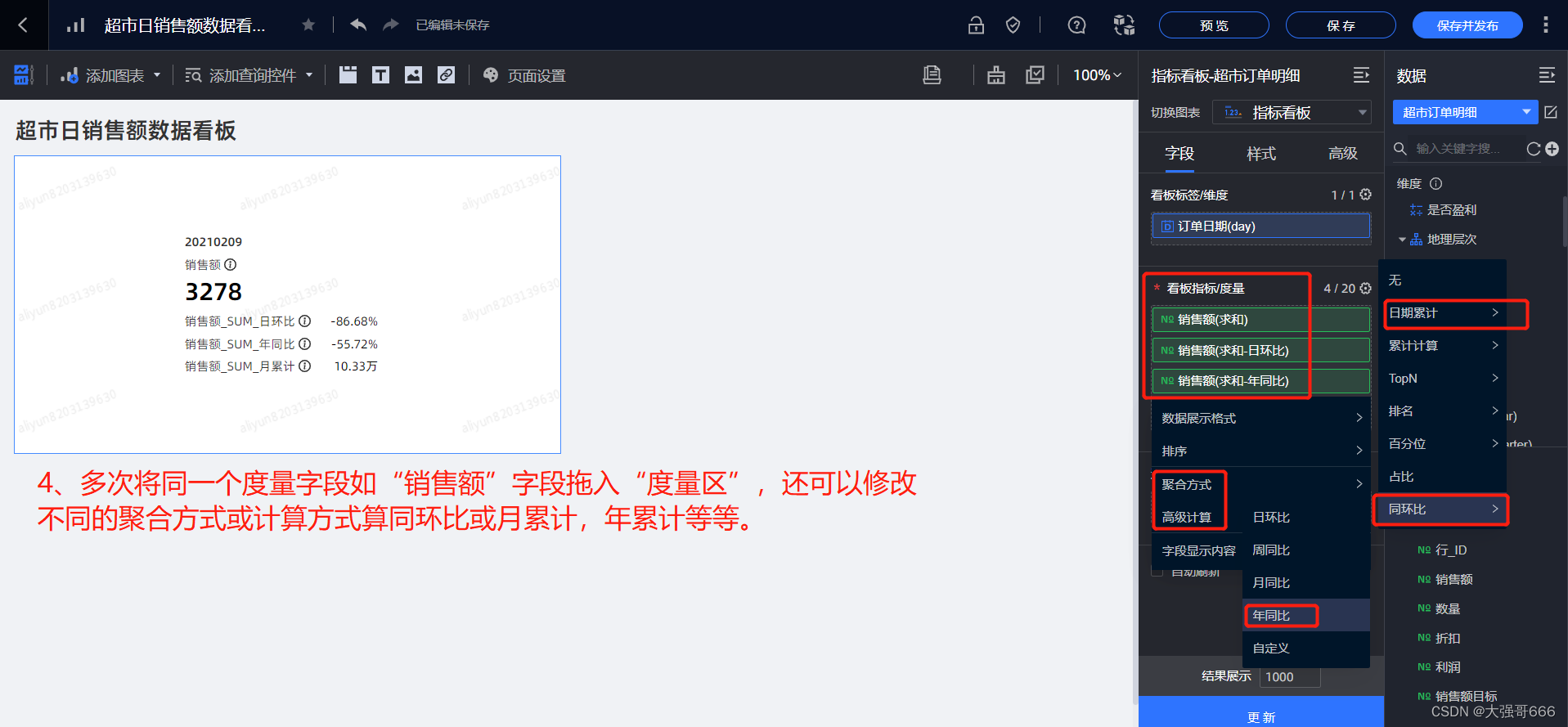Select the 销售额(求和) measure field

pyautogui.click(x=1261, y=319)
